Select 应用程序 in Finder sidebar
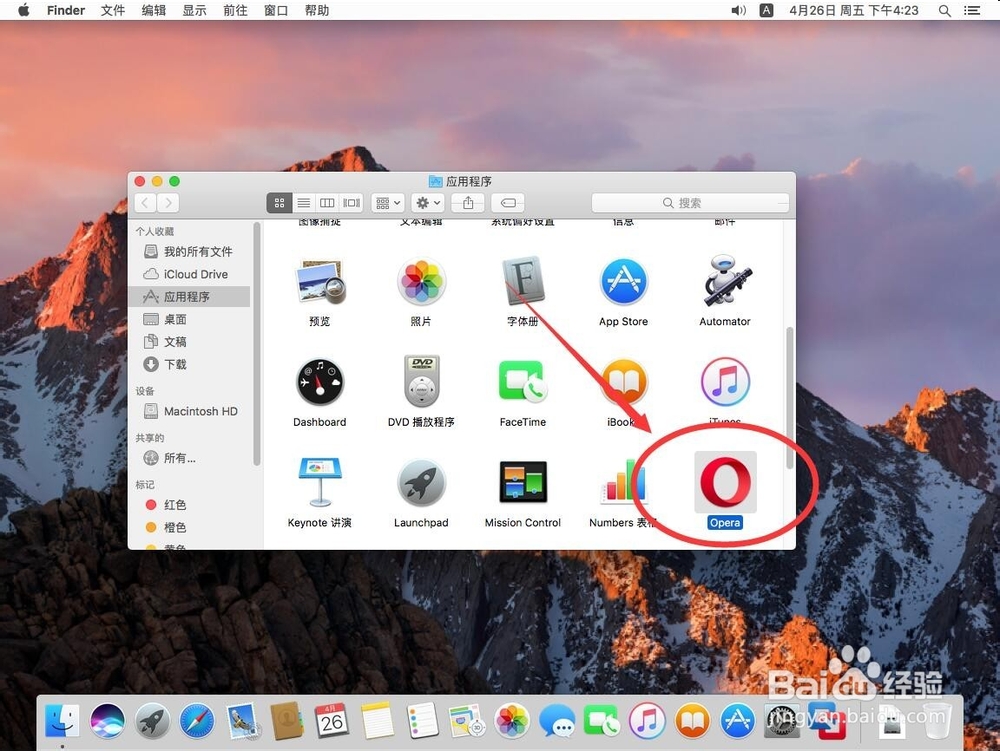The image size is (1000, 751). [x=189, y=296]
